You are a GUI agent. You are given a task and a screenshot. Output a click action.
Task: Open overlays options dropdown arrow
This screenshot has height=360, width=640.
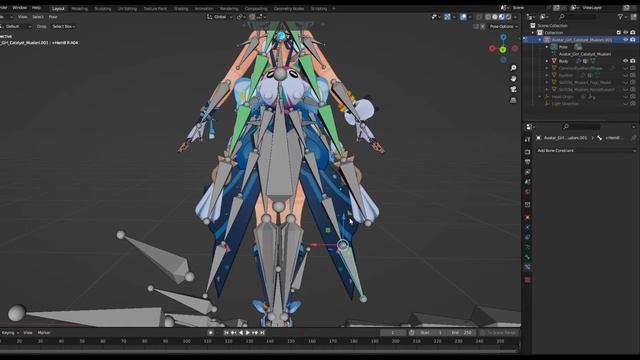pyautogui.click(x=470, y=17)
